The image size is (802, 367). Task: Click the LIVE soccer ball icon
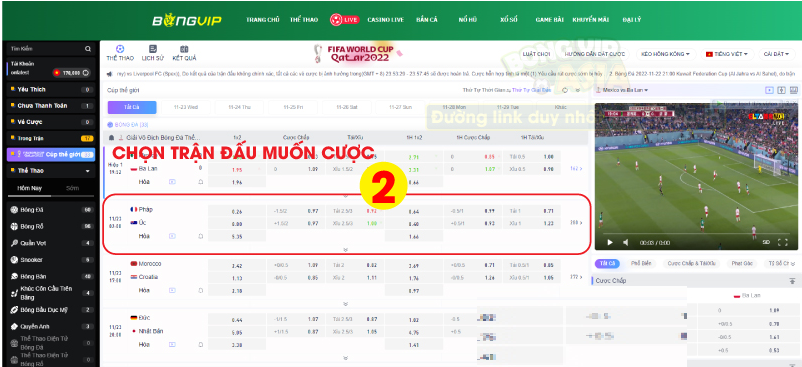336,19
